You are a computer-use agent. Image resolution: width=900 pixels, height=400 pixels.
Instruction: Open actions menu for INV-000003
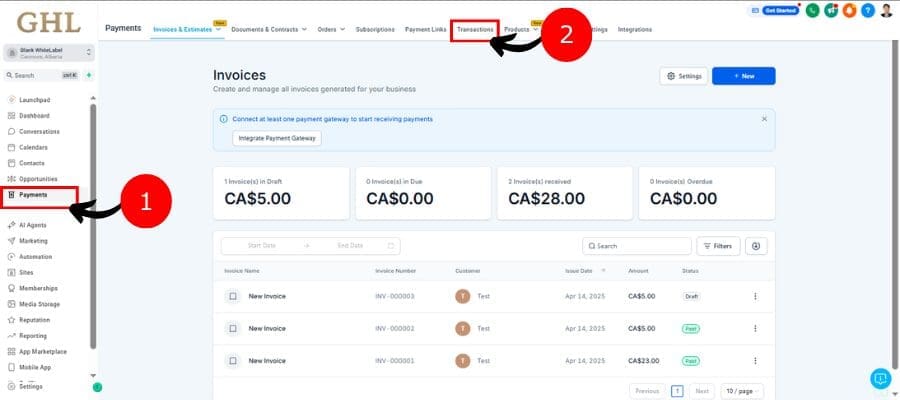pyautogui.click(x=755, y=296)
